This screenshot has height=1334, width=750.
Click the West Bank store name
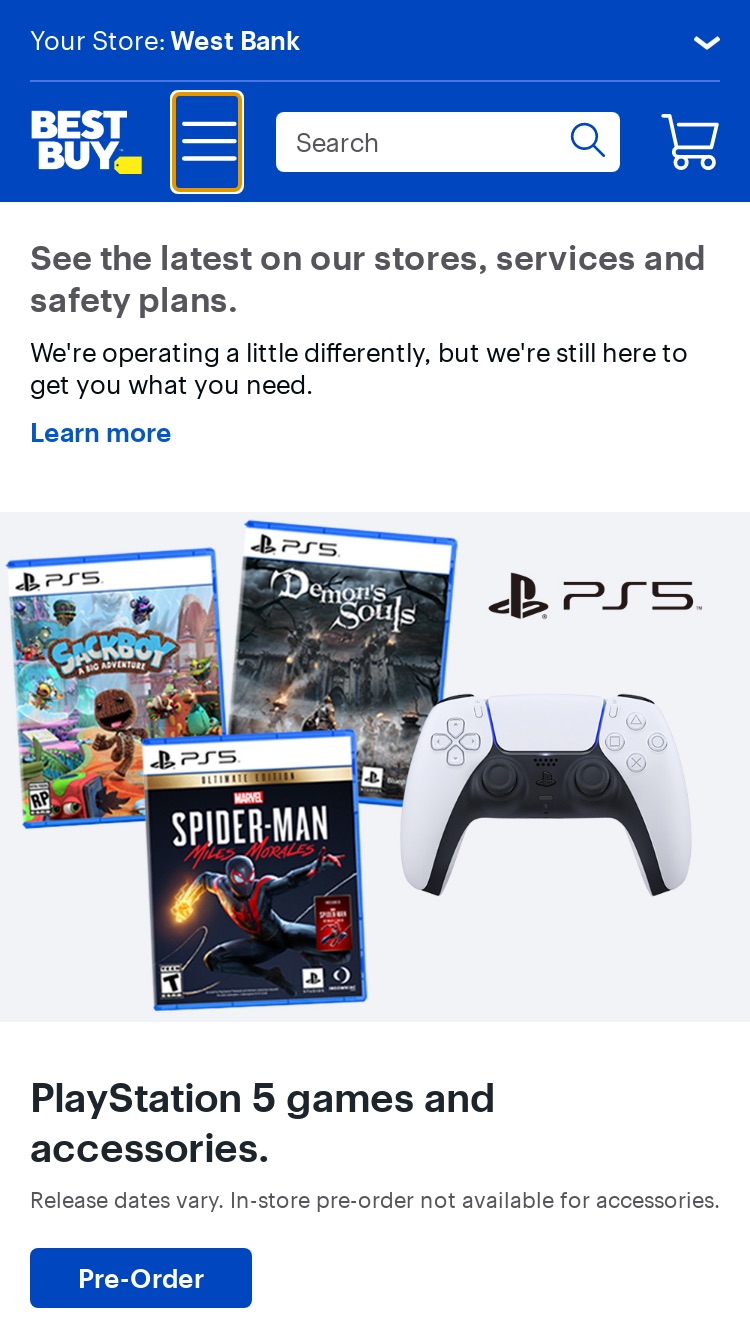pyautogui.click(x=235, y=41)
